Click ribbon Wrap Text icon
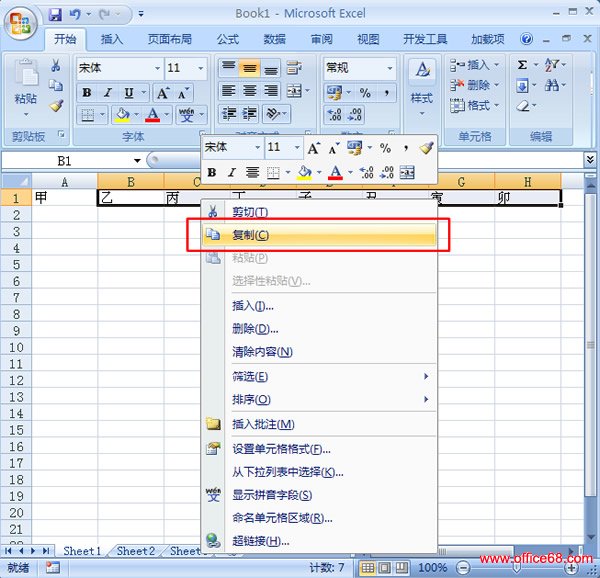The image size is (600, 578). pyautogui.click(x=294, y=68)
